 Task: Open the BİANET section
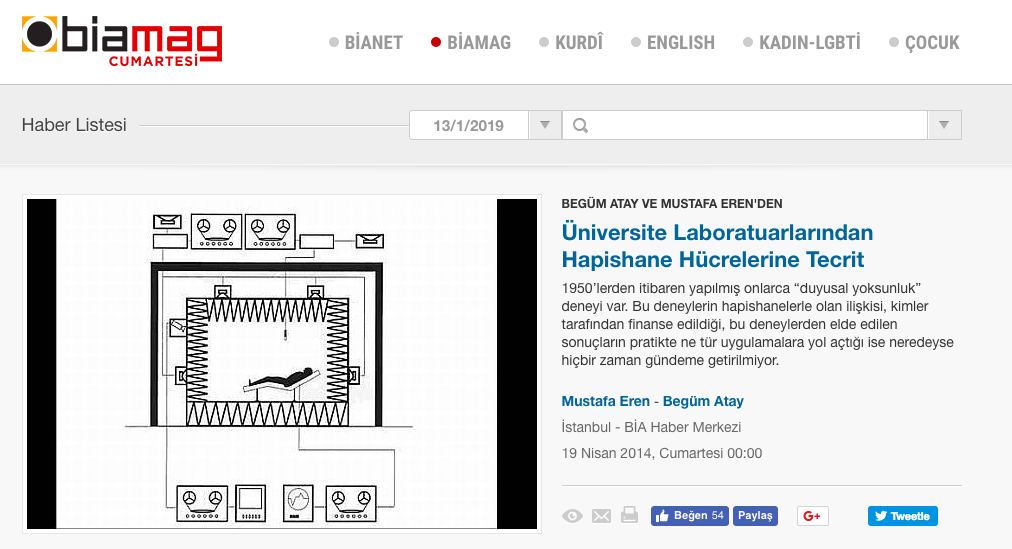[366, 43]
